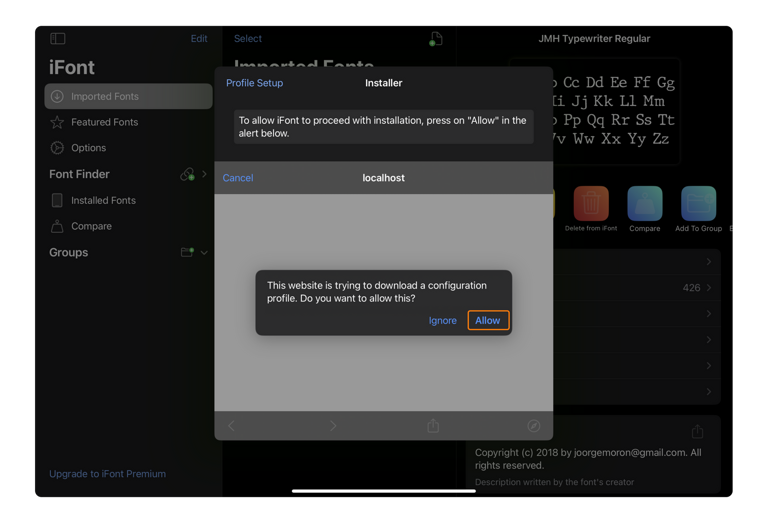This screenshot has width=768, height=523.
Task: Click the Font Finder heading
Action: click(79, 174)
